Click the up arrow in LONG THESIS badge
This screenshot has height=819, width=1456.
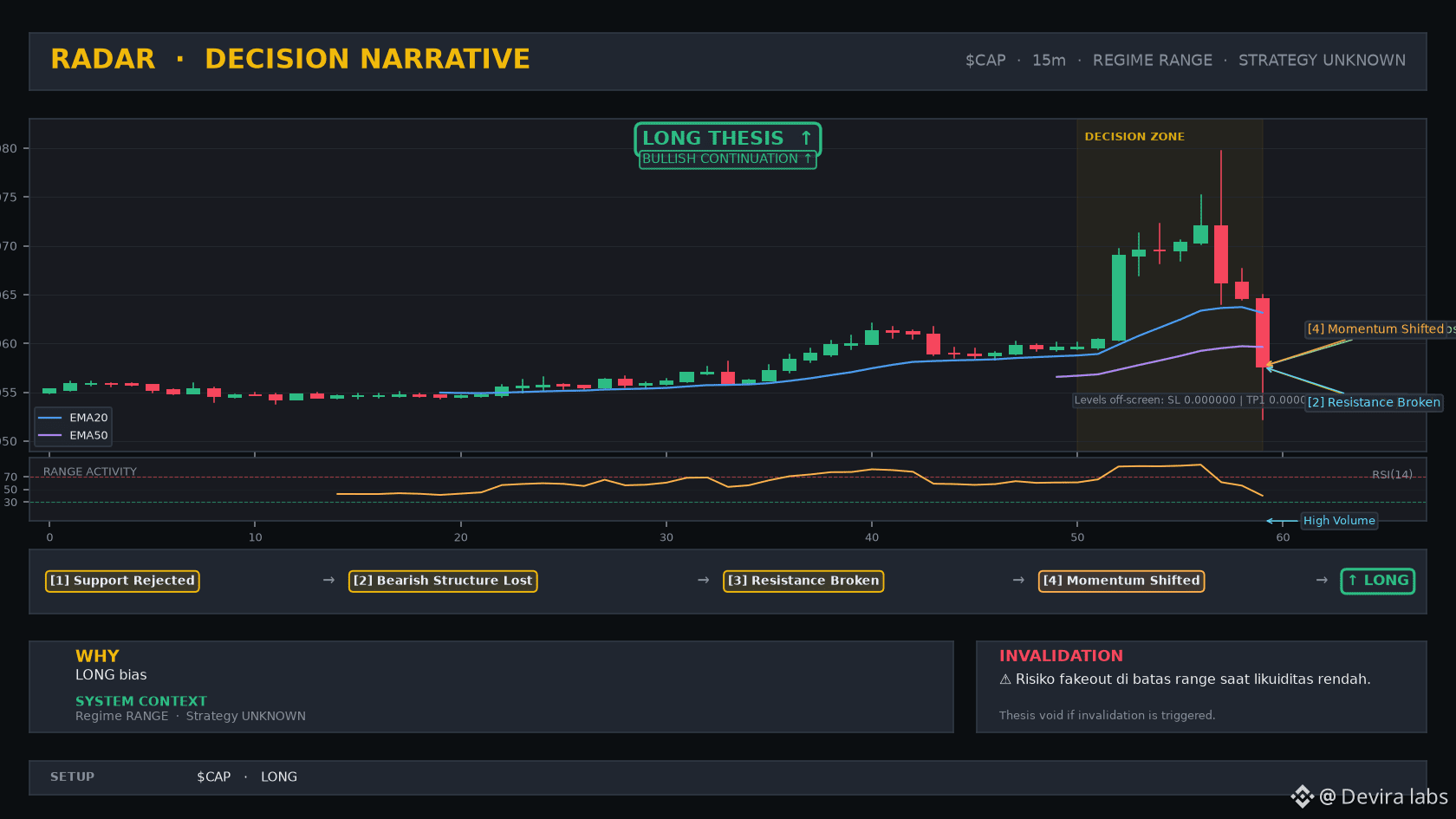(806, 138)
